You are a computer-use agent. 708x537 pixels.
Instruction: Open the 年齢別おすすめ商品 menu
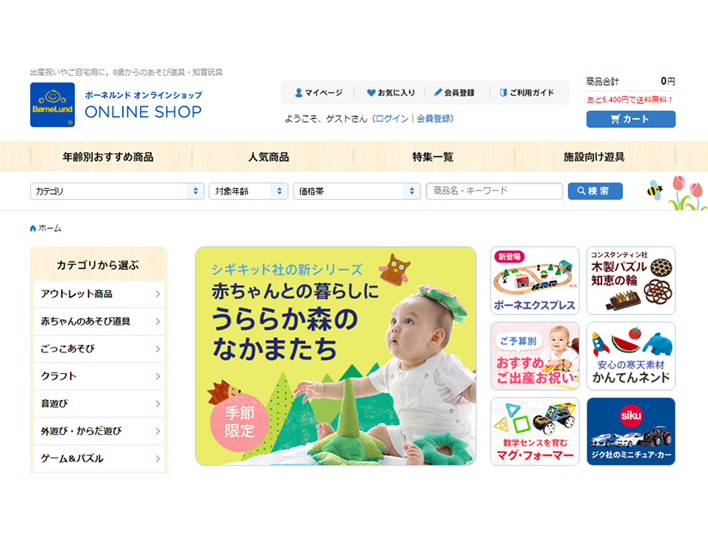click(108, 157)
